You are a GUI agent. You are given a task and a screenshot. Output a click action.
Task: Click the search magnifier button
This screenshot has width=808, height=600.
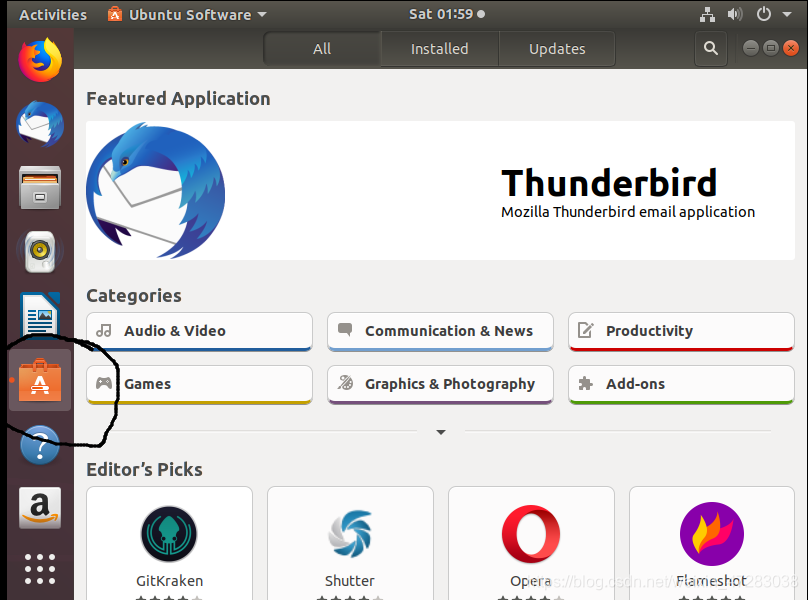point(711,48)
